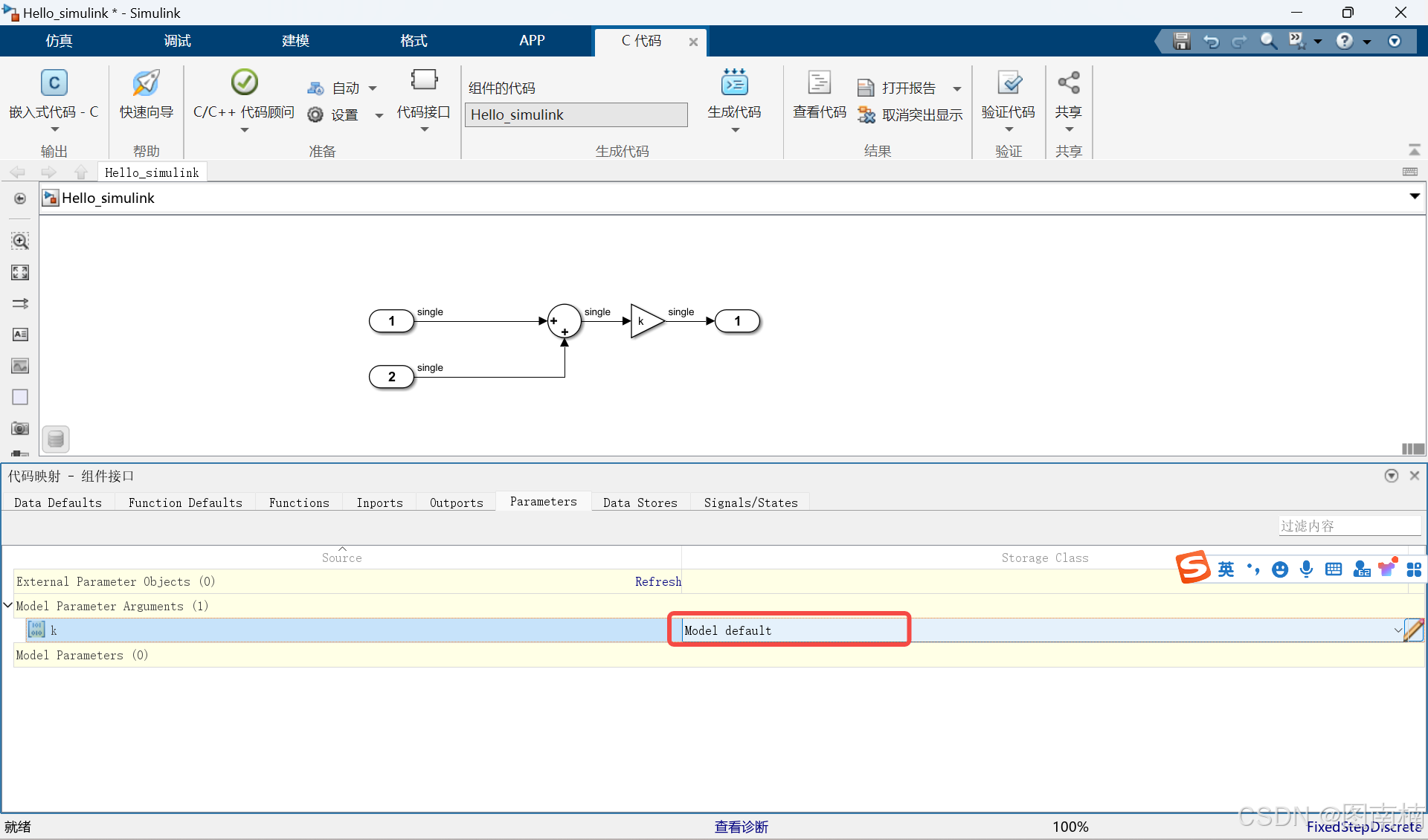Screen dimensions: 1428x840
Task: Toggle the Gain block k in the diagram
Action: pos(645,321)
